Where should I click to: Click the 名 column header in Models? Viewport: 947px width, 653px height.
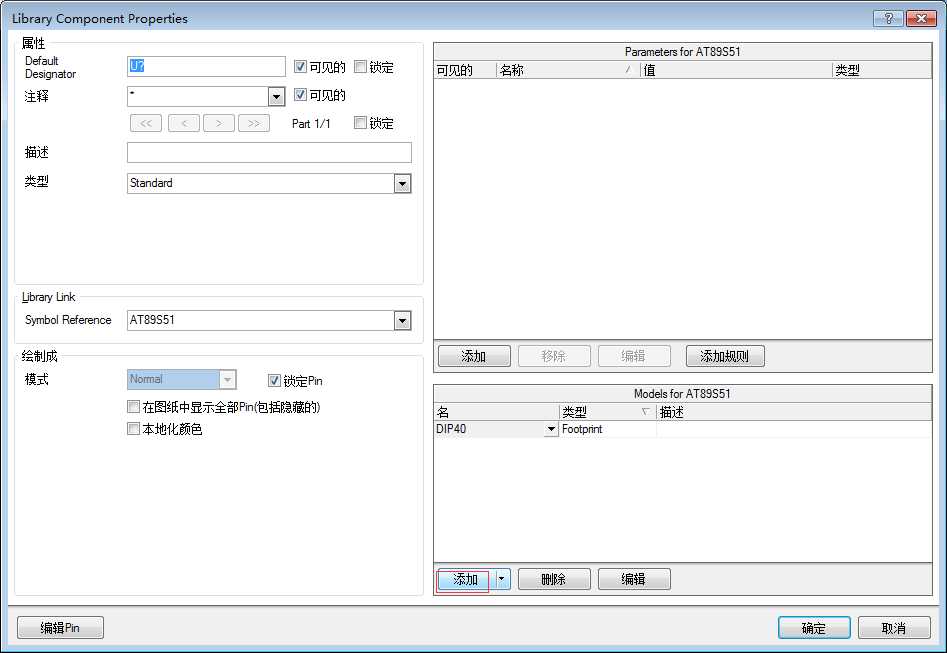click(x=496, y=412)
